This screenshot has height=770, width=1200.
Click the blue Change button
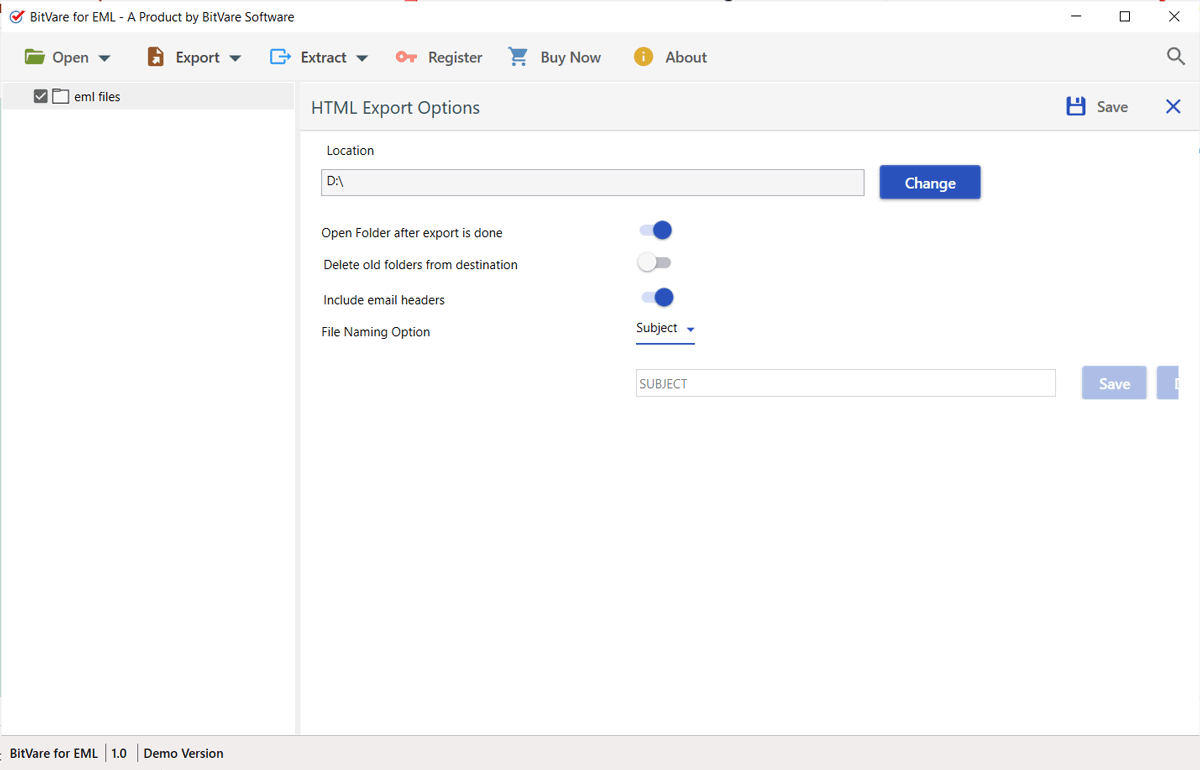point(930,182)
